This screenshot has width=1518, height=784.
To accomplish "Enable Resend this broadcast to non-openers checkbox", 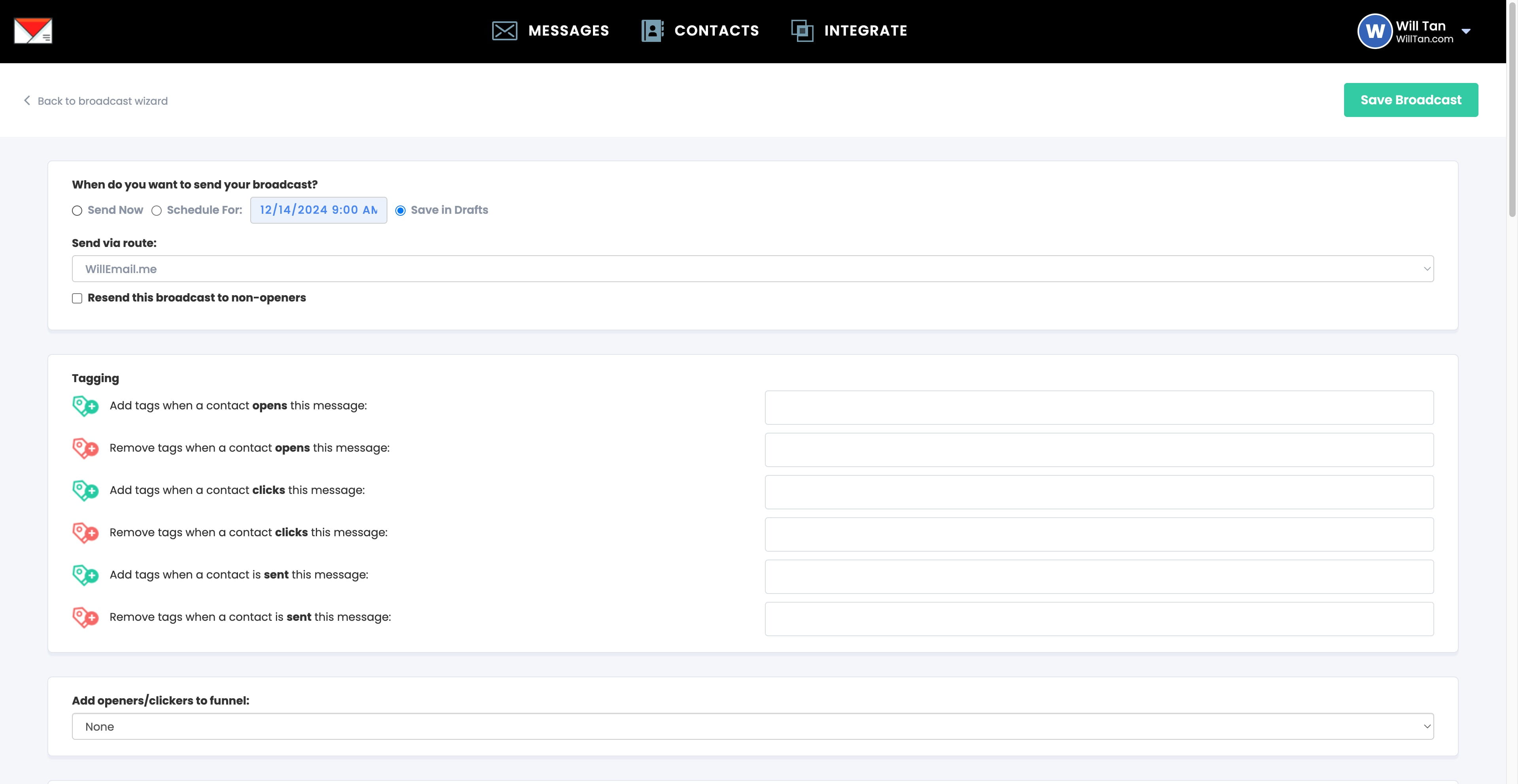I will click(x=77, y=298).
